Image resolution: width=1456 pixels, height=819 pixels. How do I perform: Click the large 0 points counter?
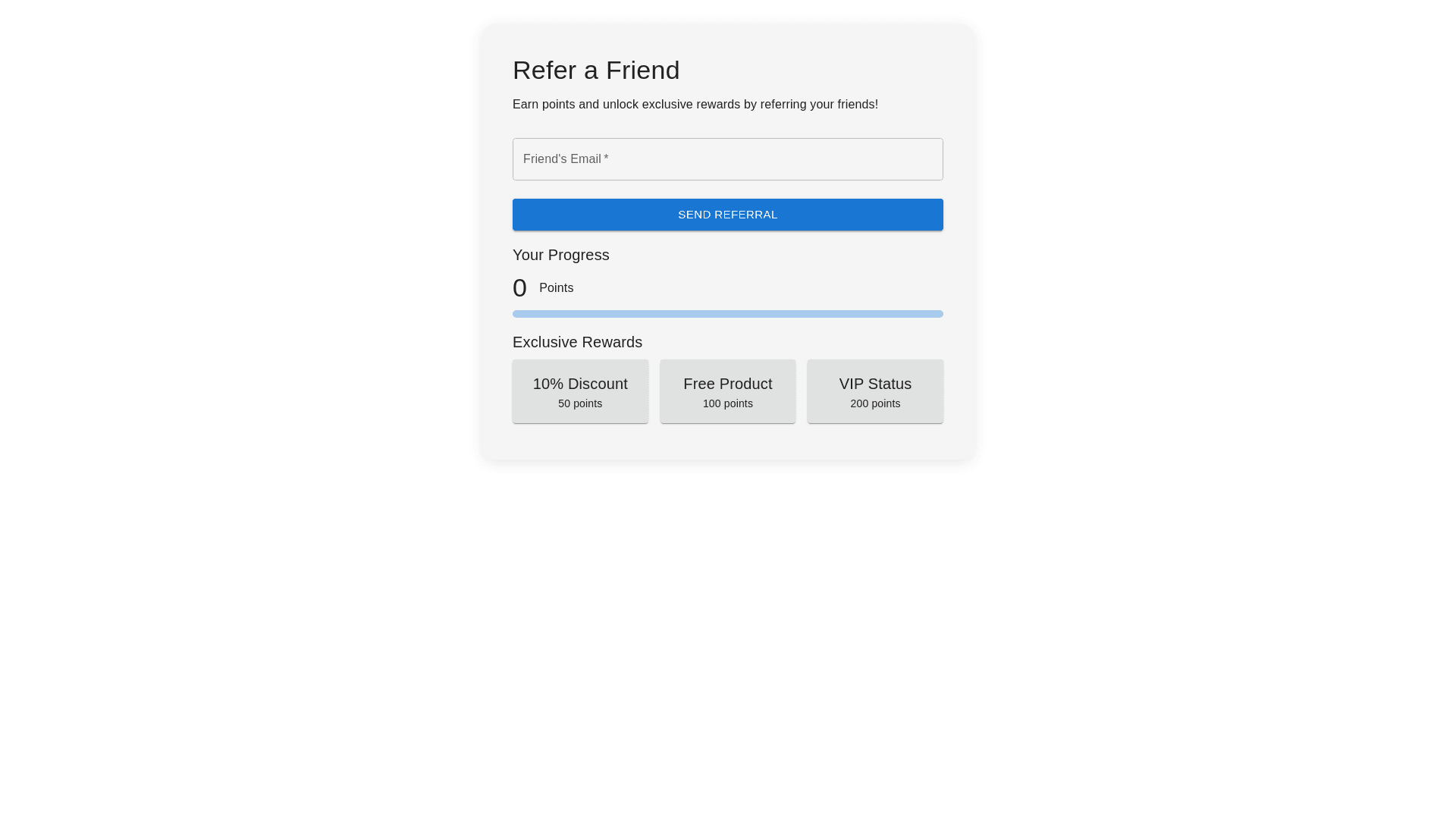pos(519,288)
